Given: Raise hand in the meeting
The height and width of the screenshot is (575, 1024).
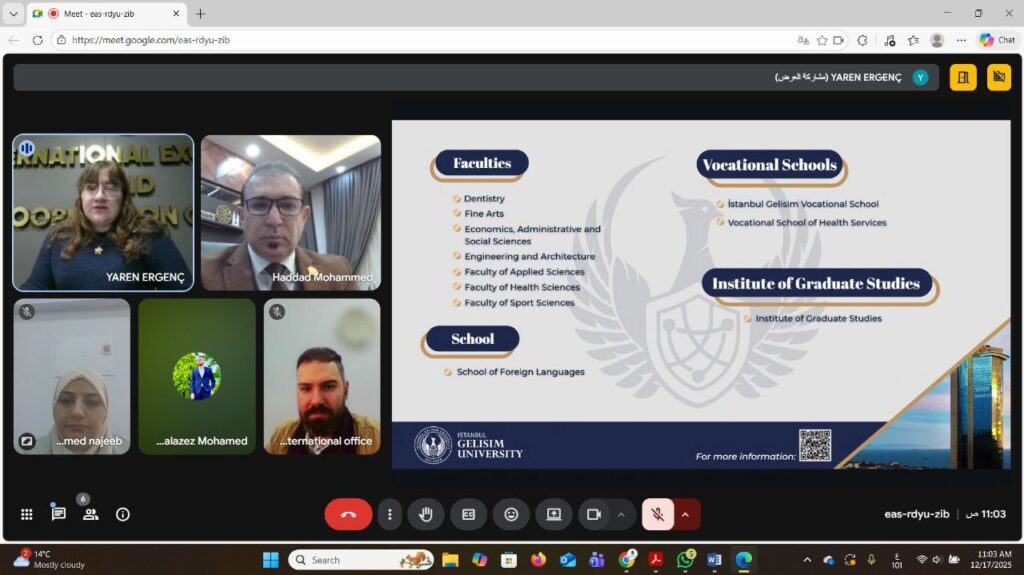Looking at the screenshot, I should click(426, 514).
